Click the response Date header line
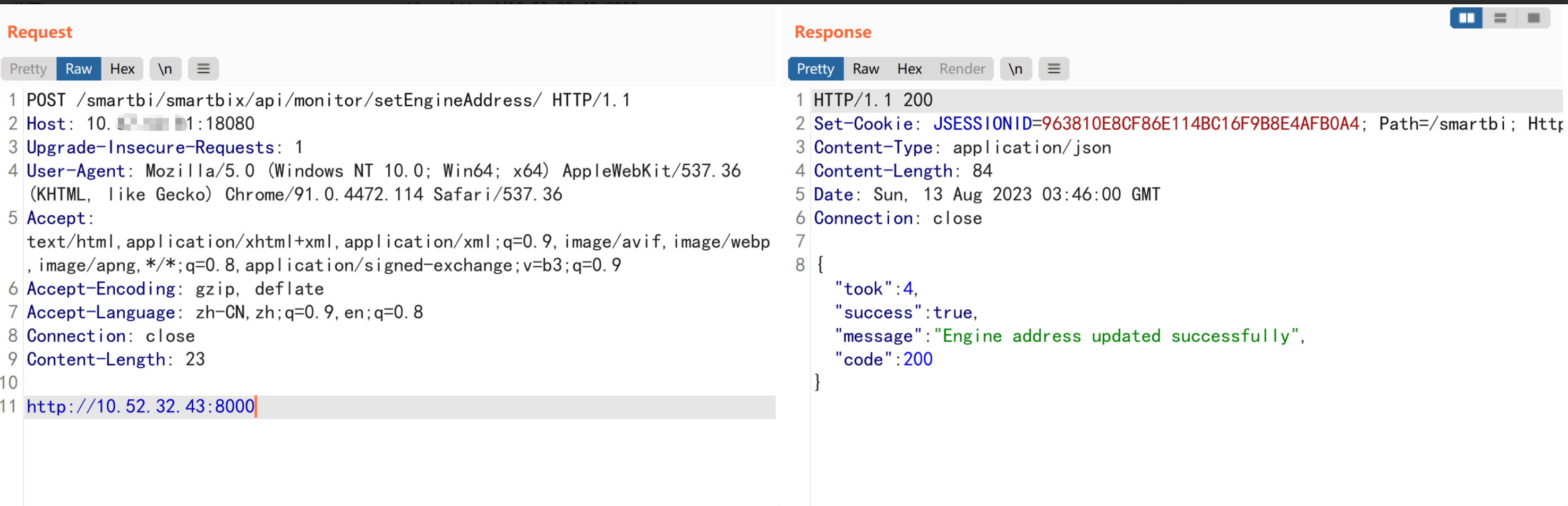The image size is (1568, 506). pos(987,194)
